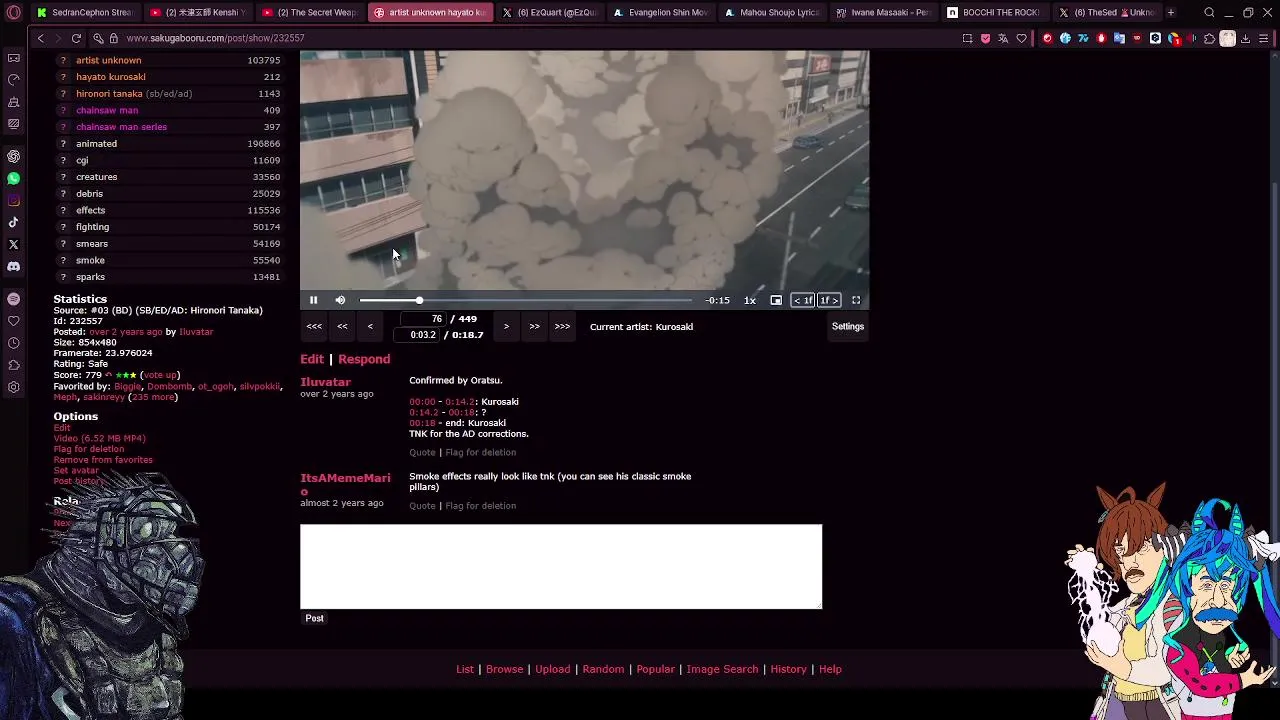Submit comment with Post button
Viewport: 1280px width, 720px height.
[314, 618]
